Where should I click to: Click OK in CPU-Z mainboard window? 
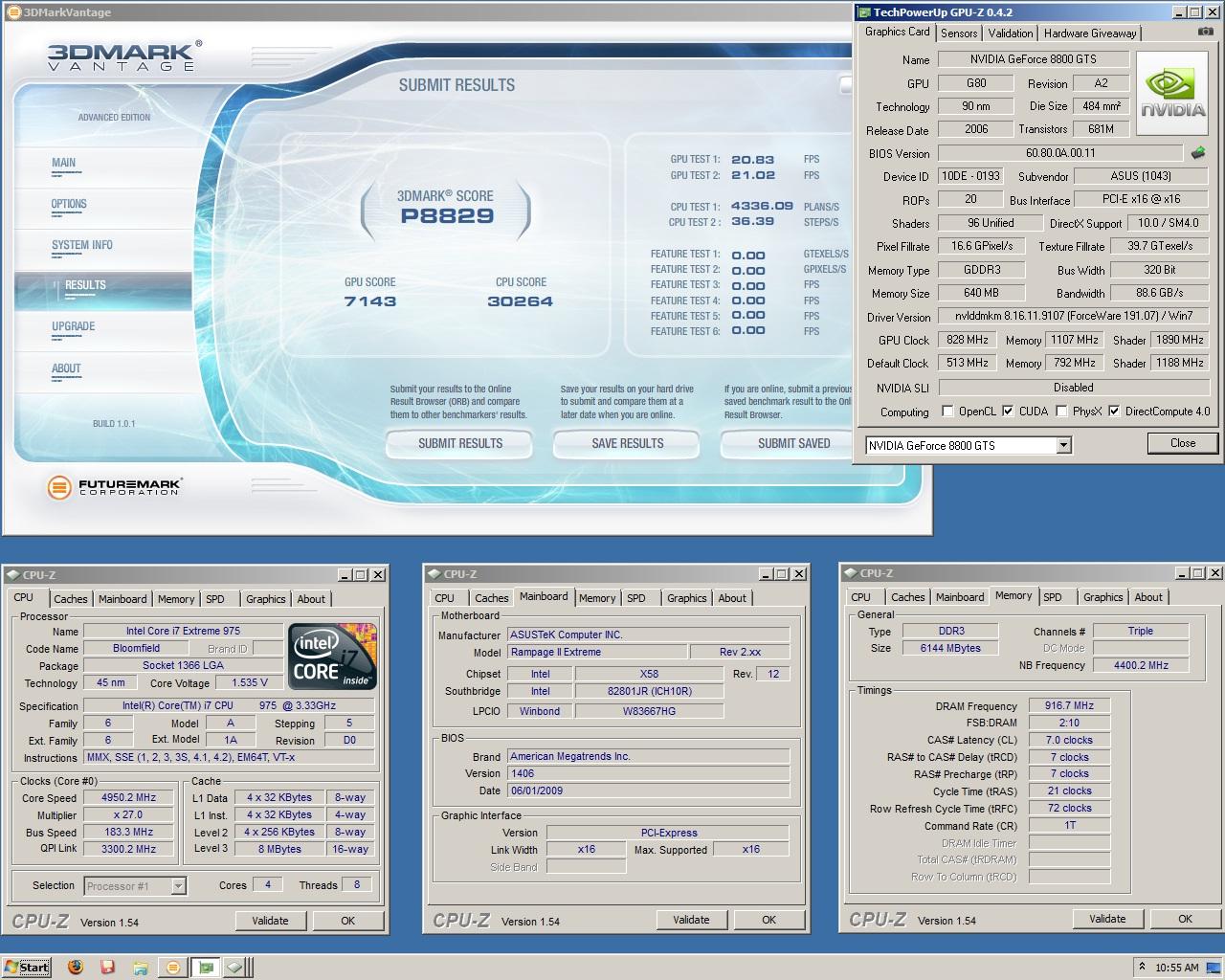point(768,920)
